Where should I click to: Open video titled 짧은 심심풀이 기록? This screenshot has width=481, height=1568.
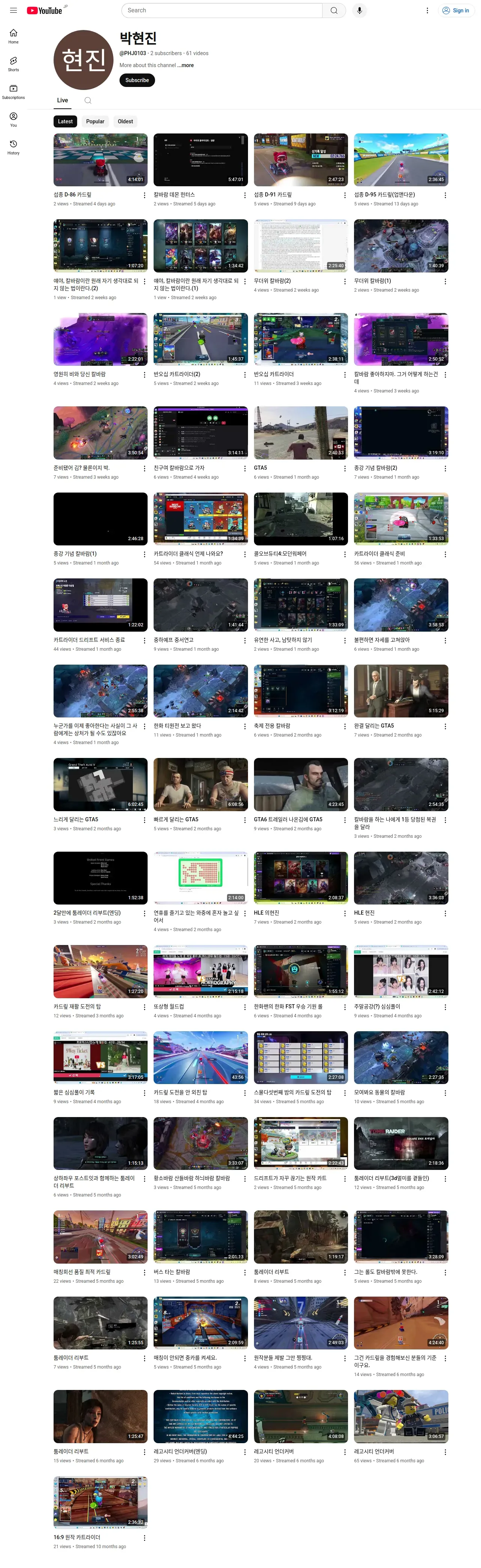pyautogui.click(x=74, y=1093)
